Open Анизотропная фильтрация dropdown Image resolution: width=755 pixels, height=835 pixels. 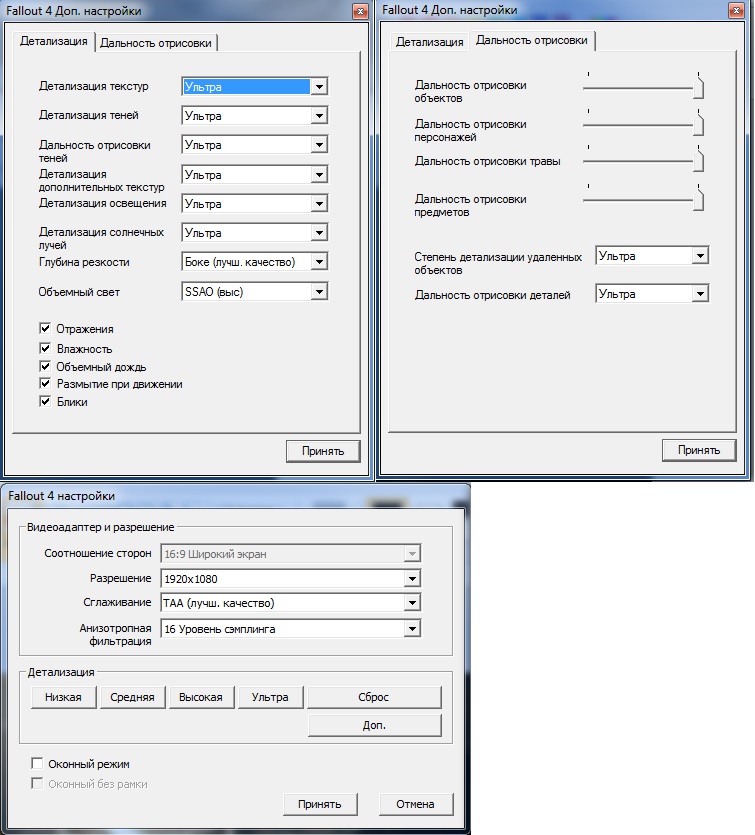pos(291,629)
